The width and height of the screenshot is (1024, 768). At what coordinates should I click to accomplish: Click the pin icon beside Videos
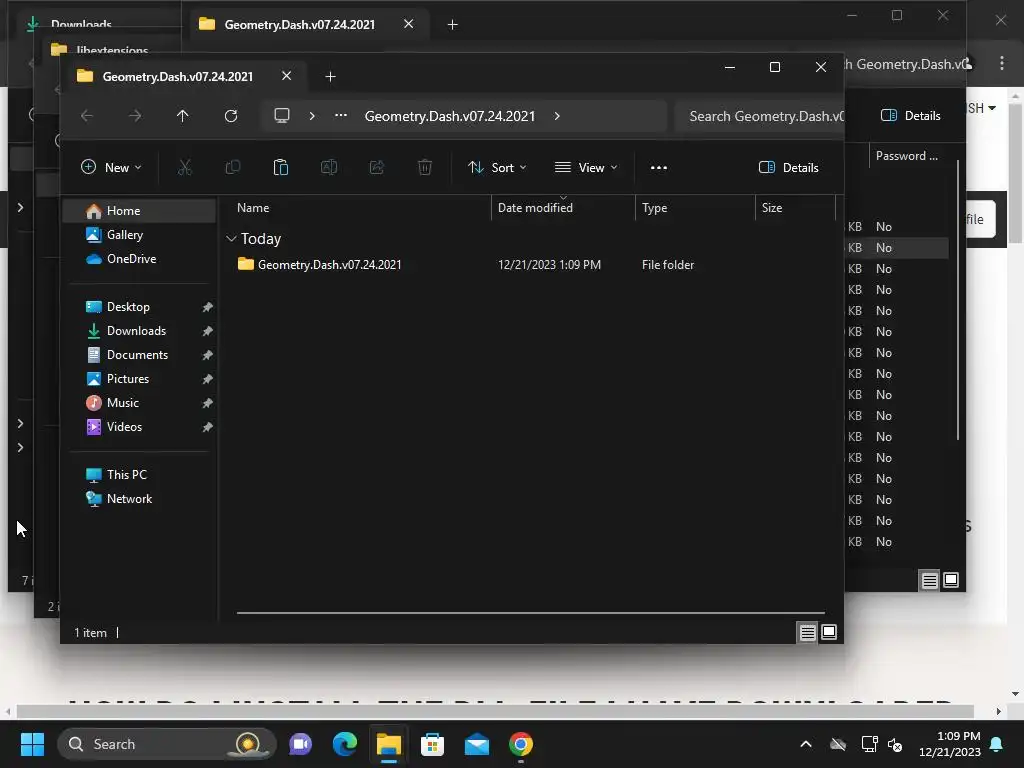tap(208, 427)
